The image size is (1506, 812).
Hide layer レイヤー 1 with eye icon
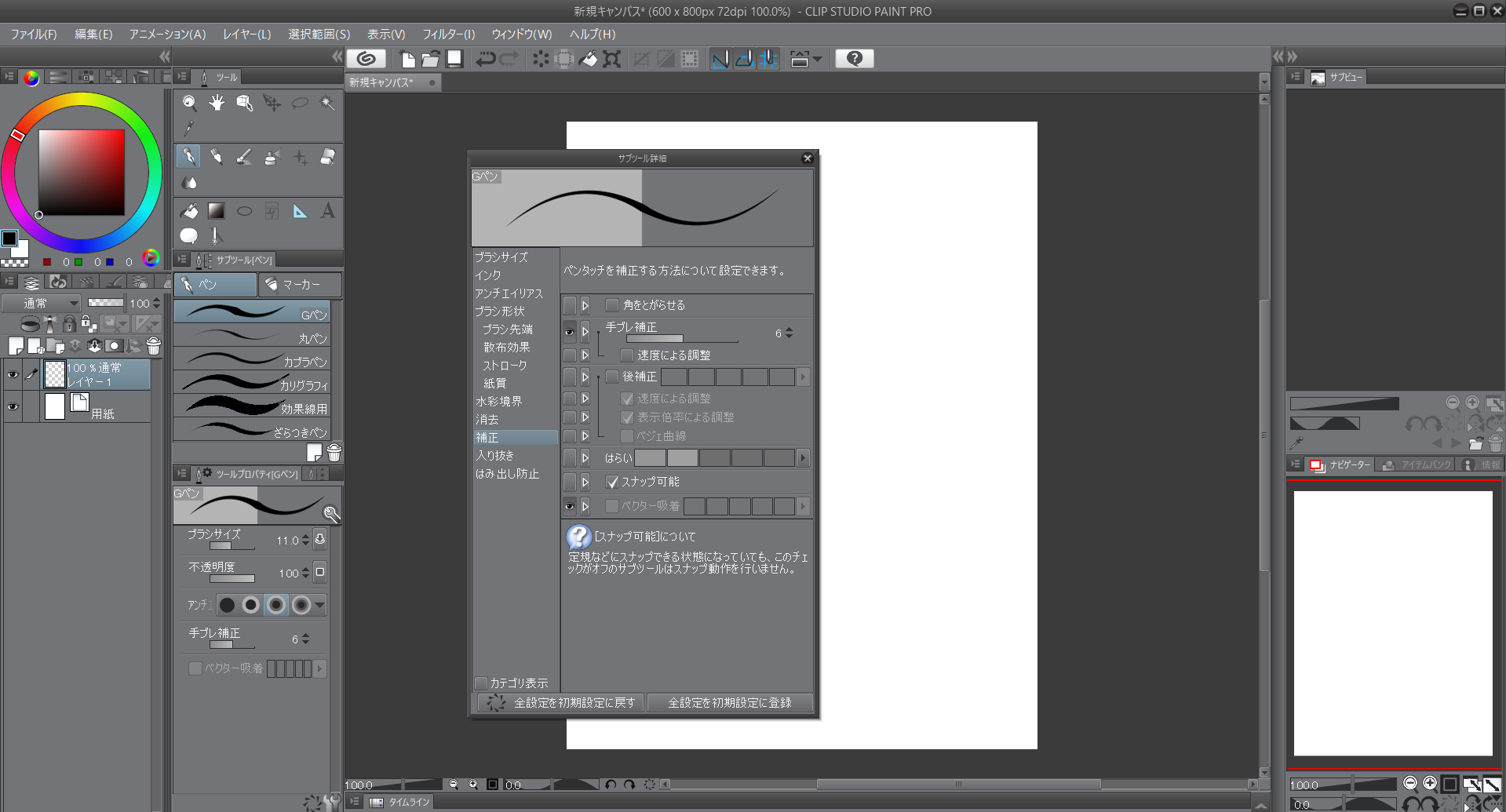13,375
